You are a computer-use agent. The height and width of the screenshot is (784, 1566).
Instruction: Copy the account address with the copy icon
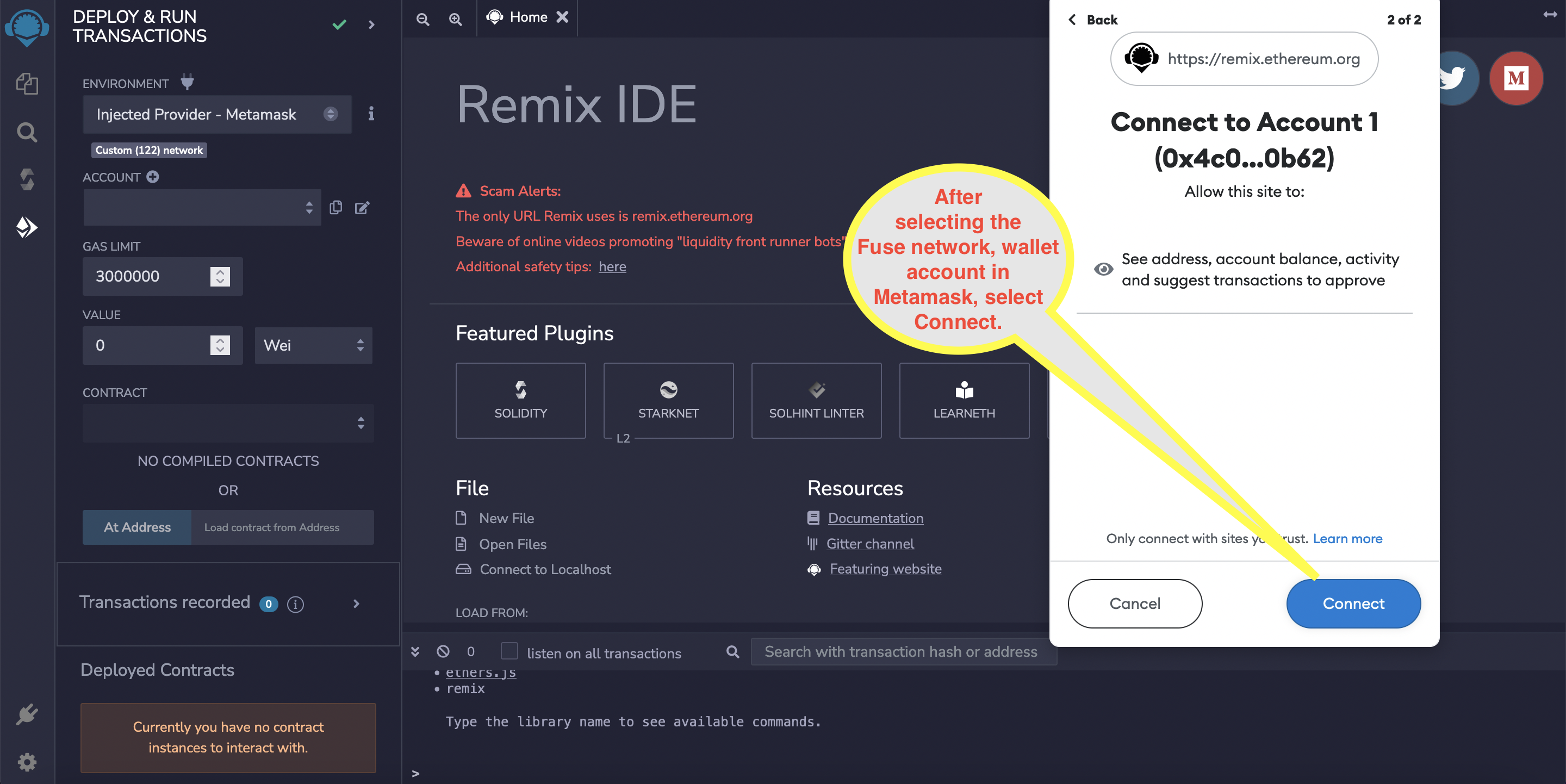point(335,208)
